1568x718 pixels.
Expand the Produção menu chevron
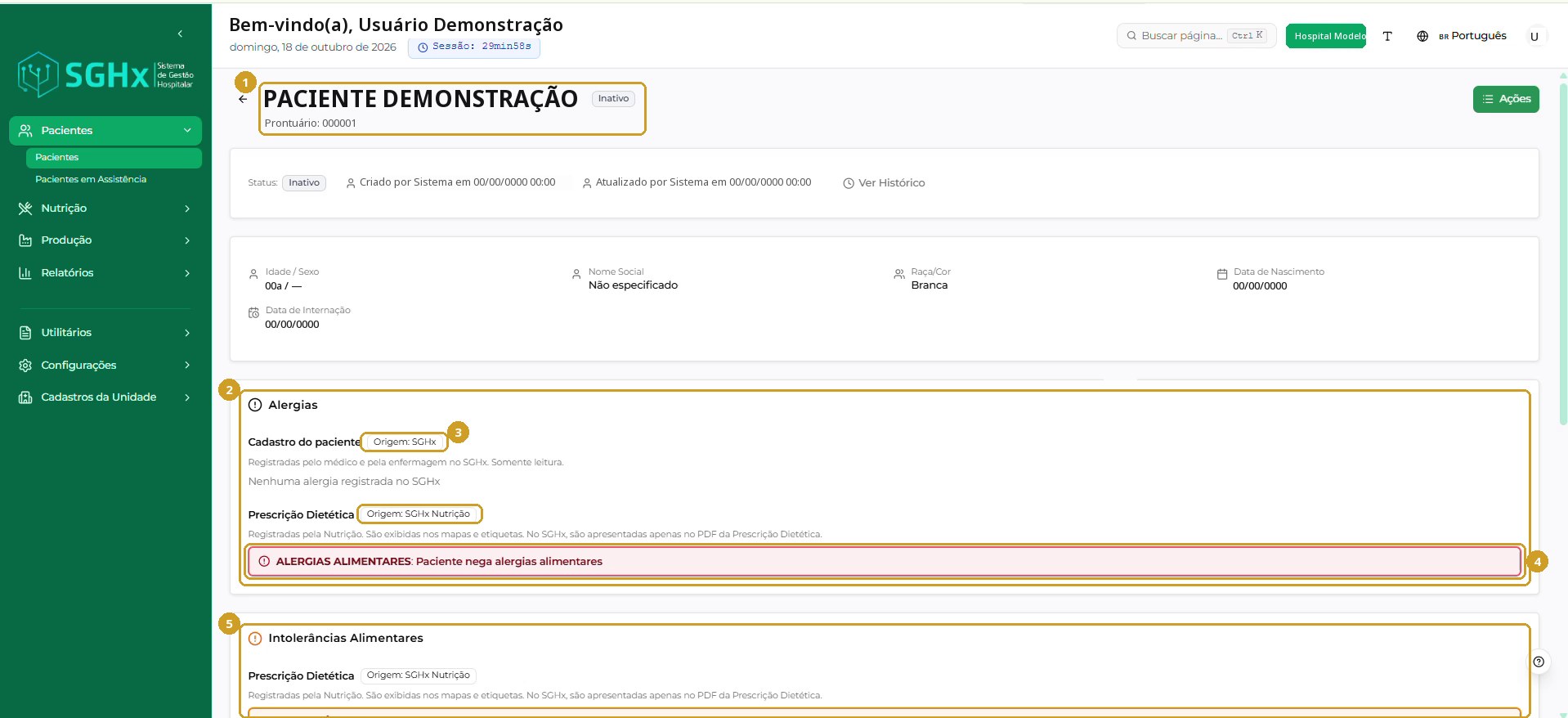pos(187,240)
